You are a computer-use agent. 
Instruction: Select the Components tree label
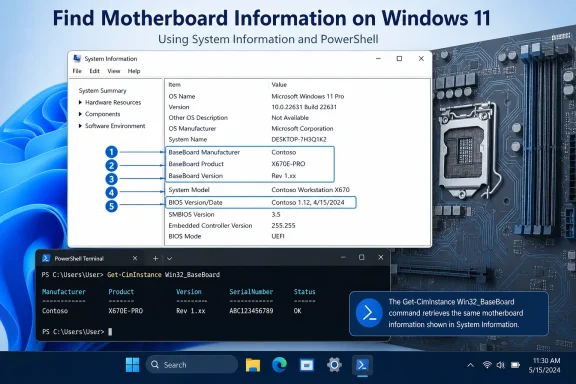[x=102, y=114]
